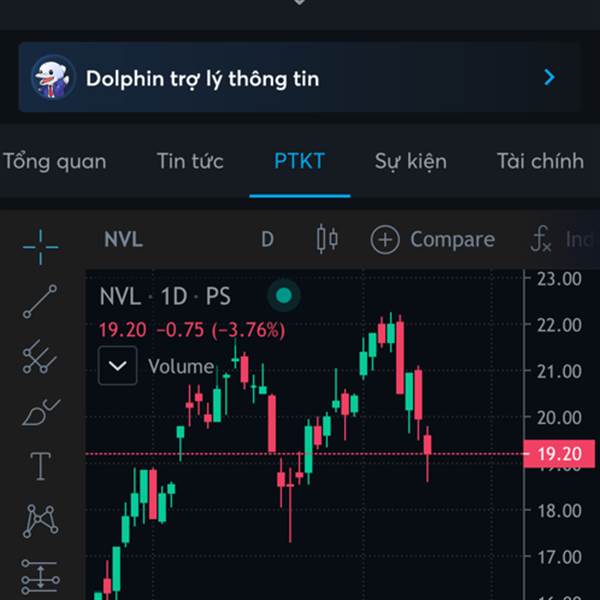The image size is (600, 600).
Task: Switch to the Tổng quan tab
Action: (x=54, y=161)
